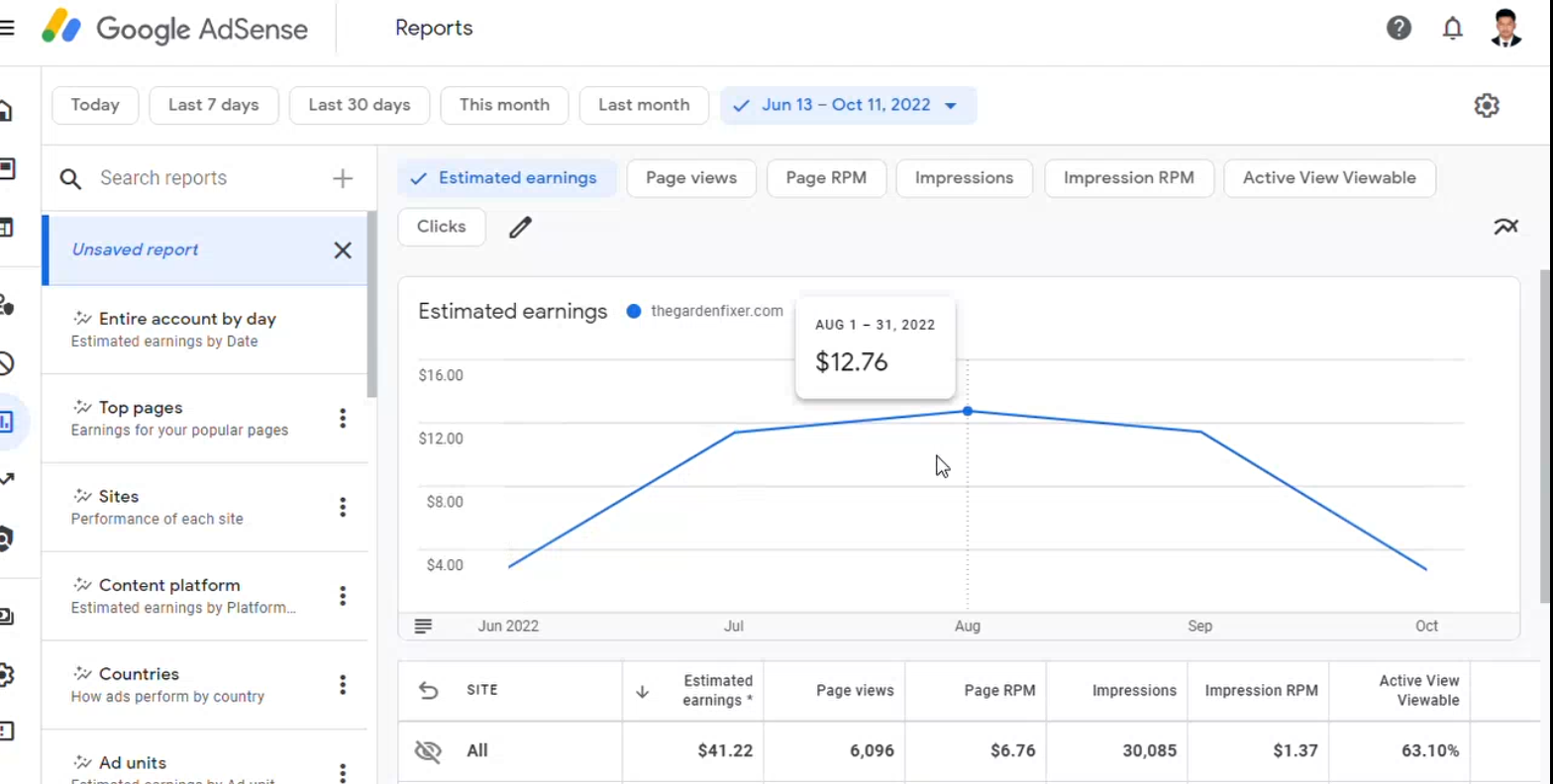Click the Google AdSense logo
Image resolution: width=1553 pixels, height=784 pixels.
(174, 28)
